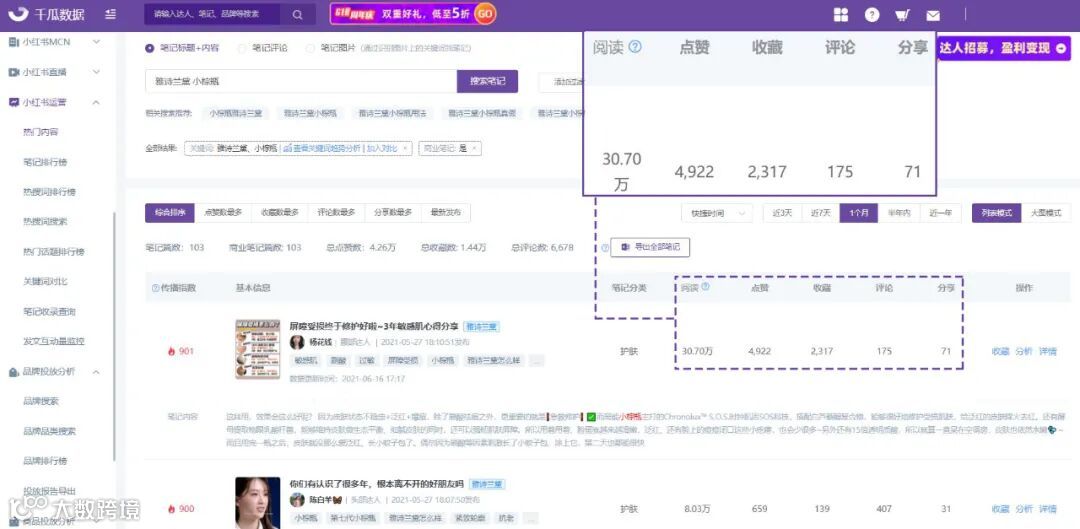Click the 搜索笔记 button
The width and height of the screenshot is (1080, 529).
point(488,81)
